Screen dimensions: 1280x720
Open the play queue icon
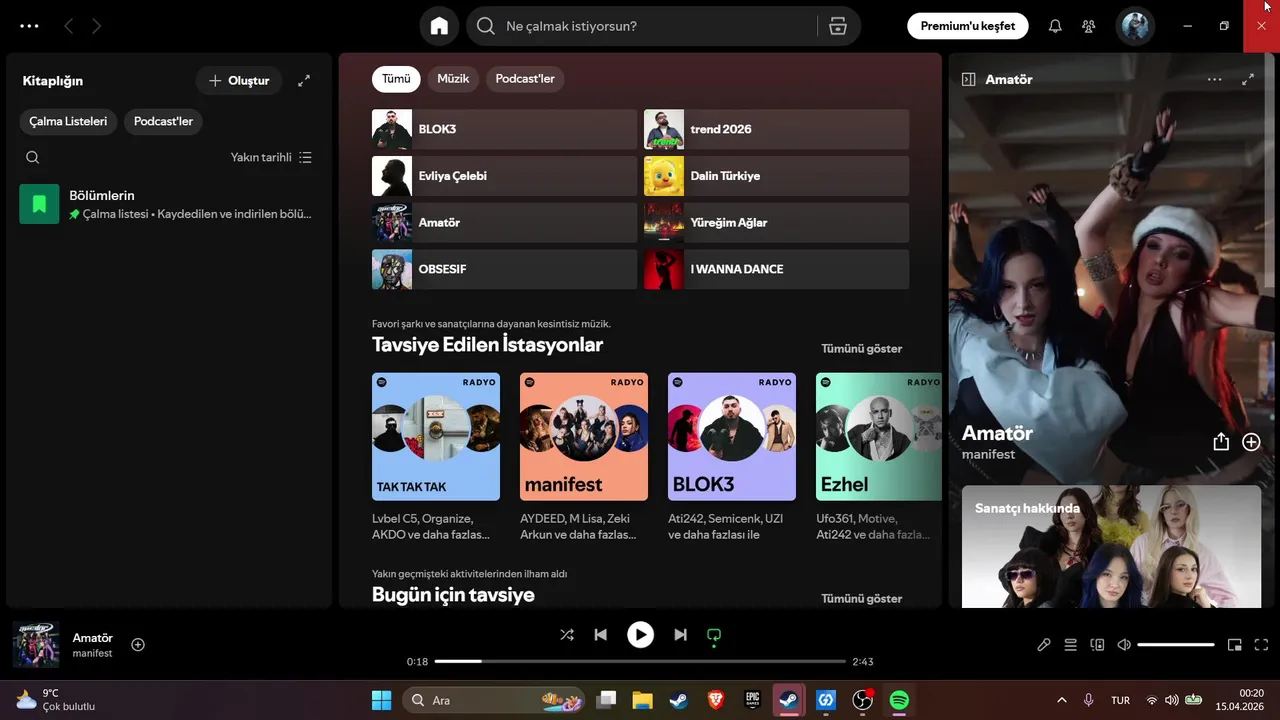point(1071,645)
